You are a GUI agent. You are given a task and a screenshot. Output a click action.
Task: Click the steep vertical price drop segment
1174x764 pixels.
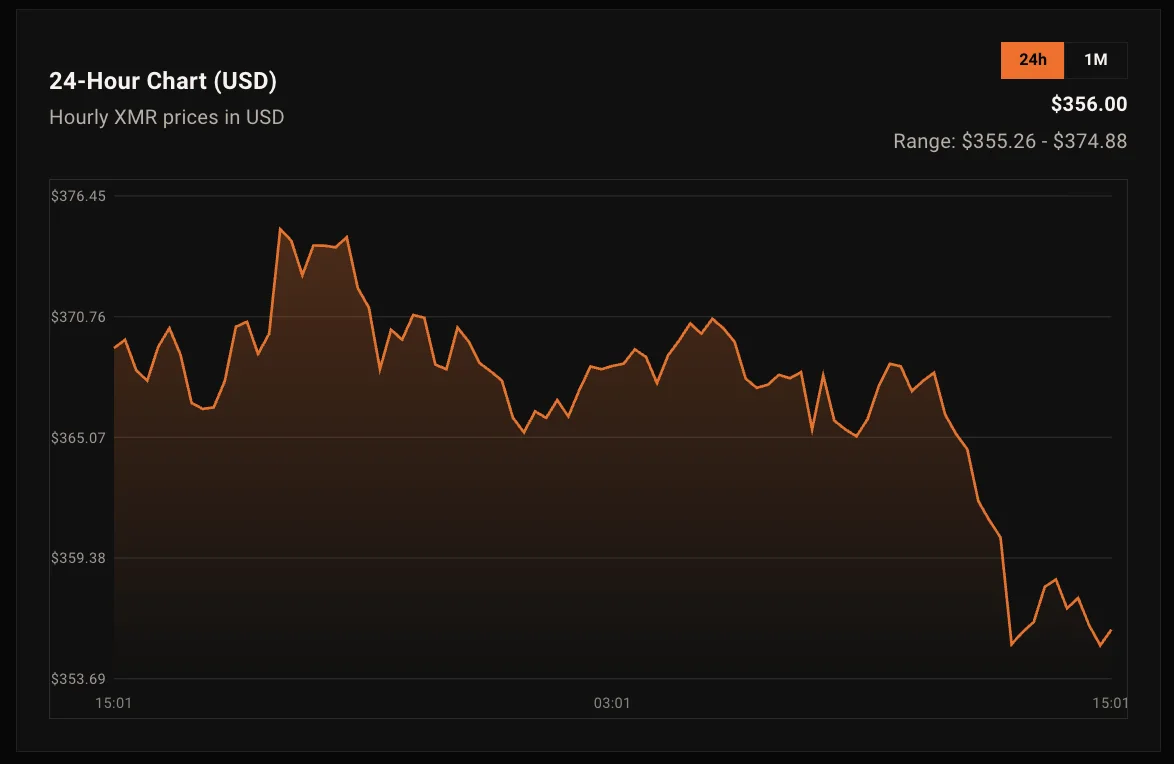[x=1006, y=592]
